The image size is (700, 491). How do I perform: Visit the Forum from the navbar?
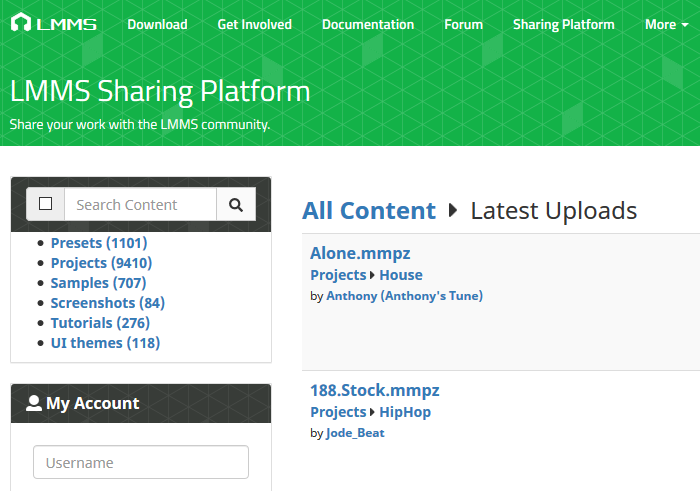pos(463,24)
